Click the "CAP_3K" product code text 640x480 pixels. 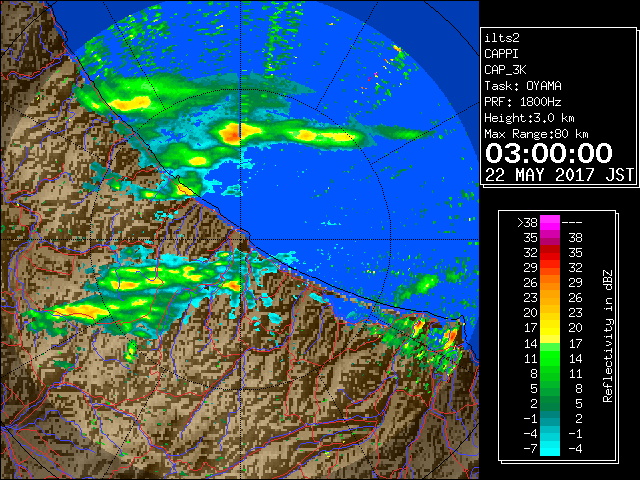pos(505,70)
